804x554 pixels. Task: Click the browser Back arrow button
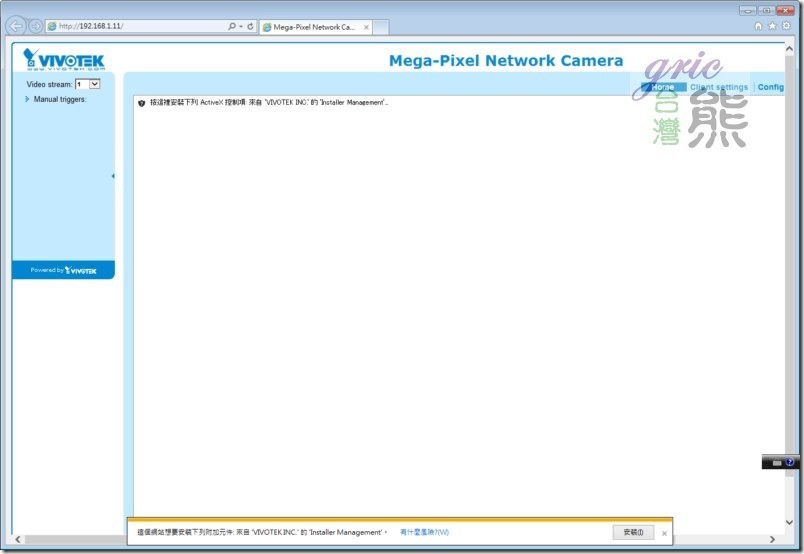(16, 26)
